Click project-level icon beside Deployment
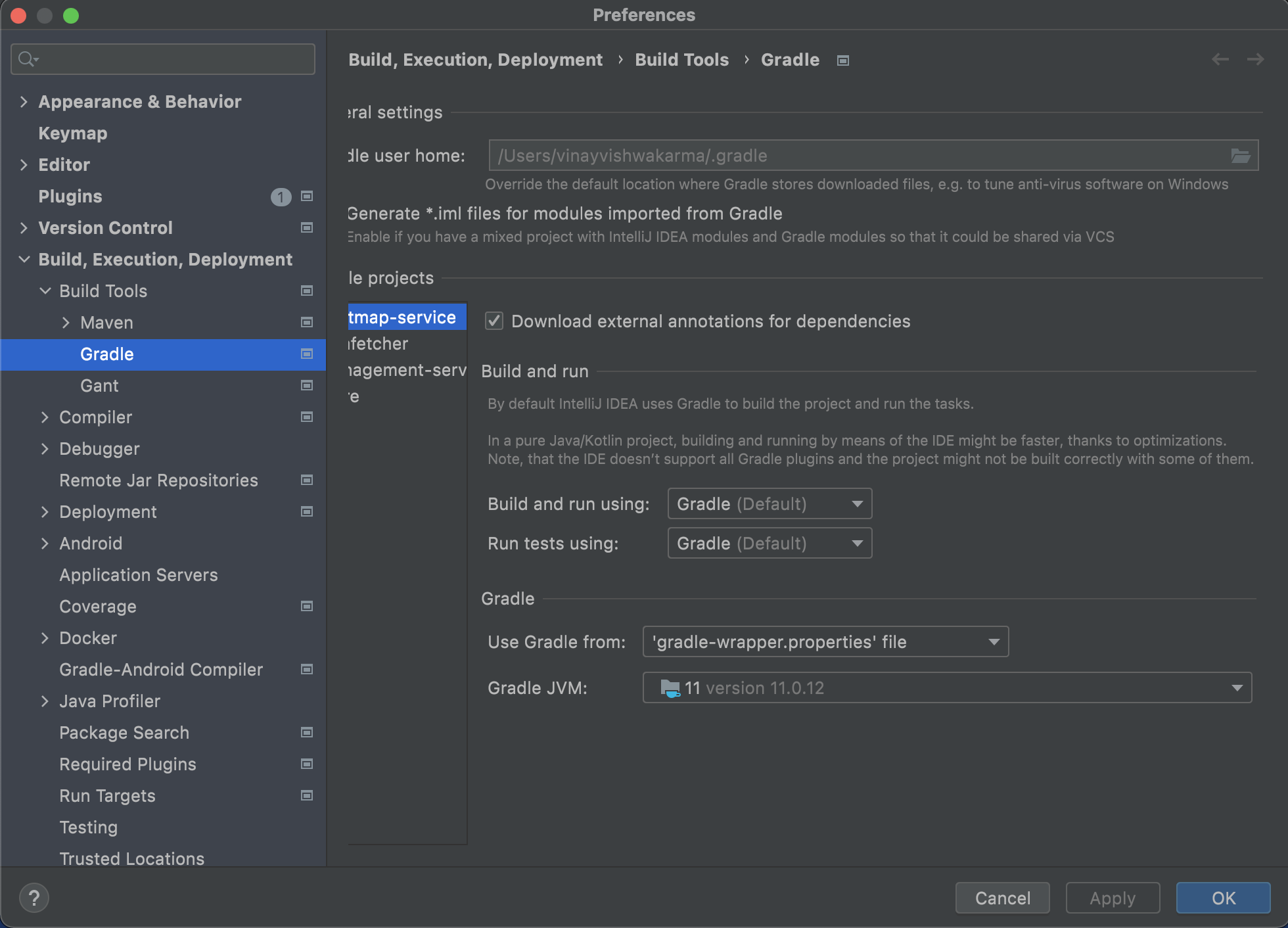This screenshot has height=928, width=1288. click(307, 511)
